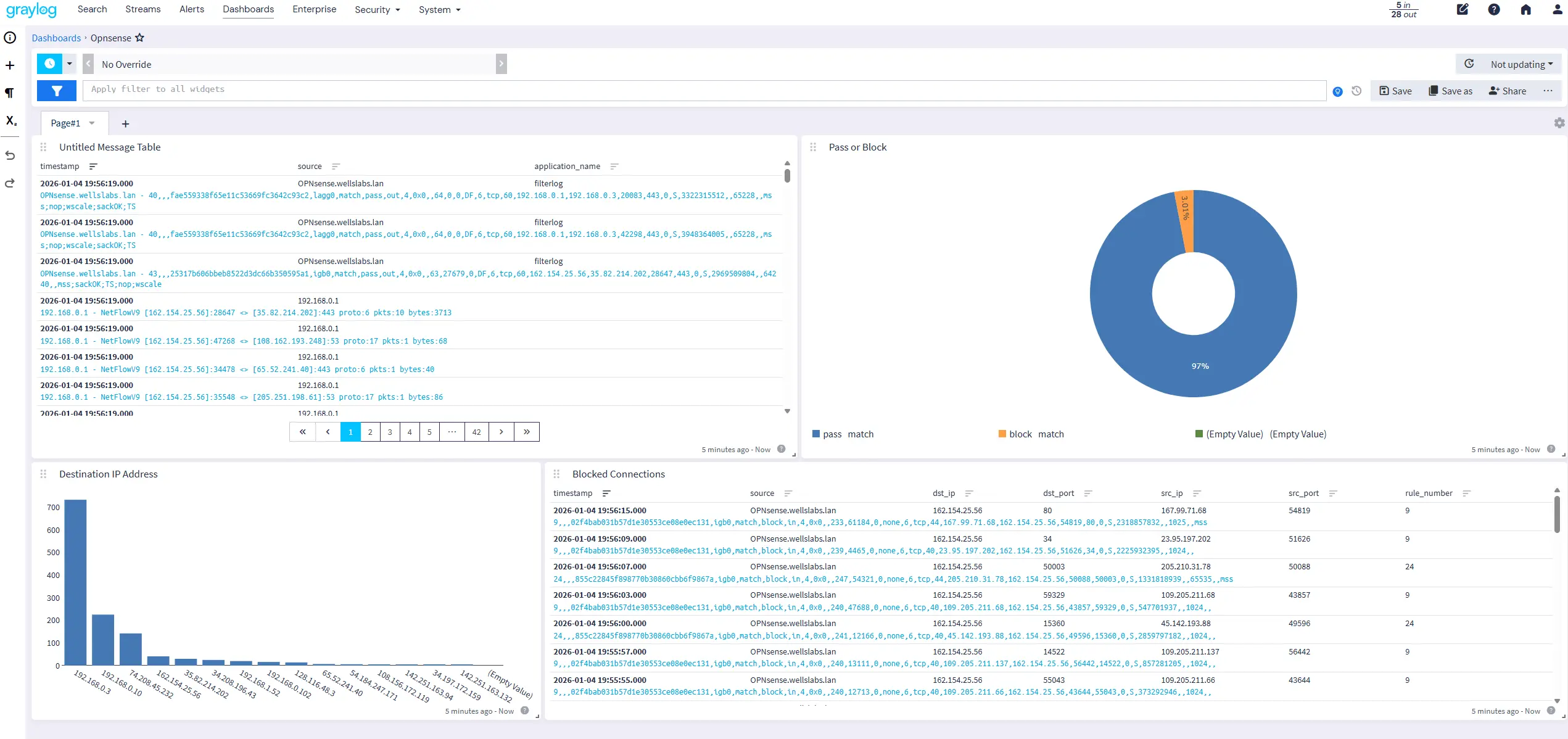Viewport: 1568px width, 739px height.
Task: Click the Save as button
Action: pyautogui.click(x=1450, y=91)
